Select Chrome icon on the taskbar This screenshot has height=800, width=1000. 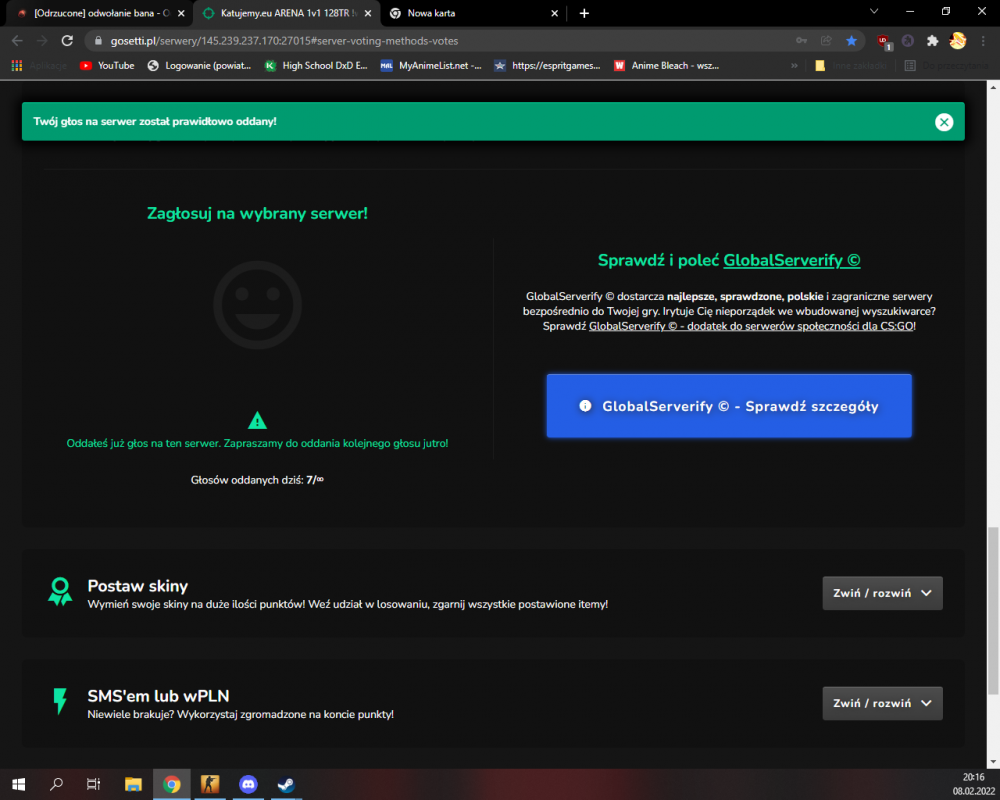pyautogui.click(x=172, y=784)
